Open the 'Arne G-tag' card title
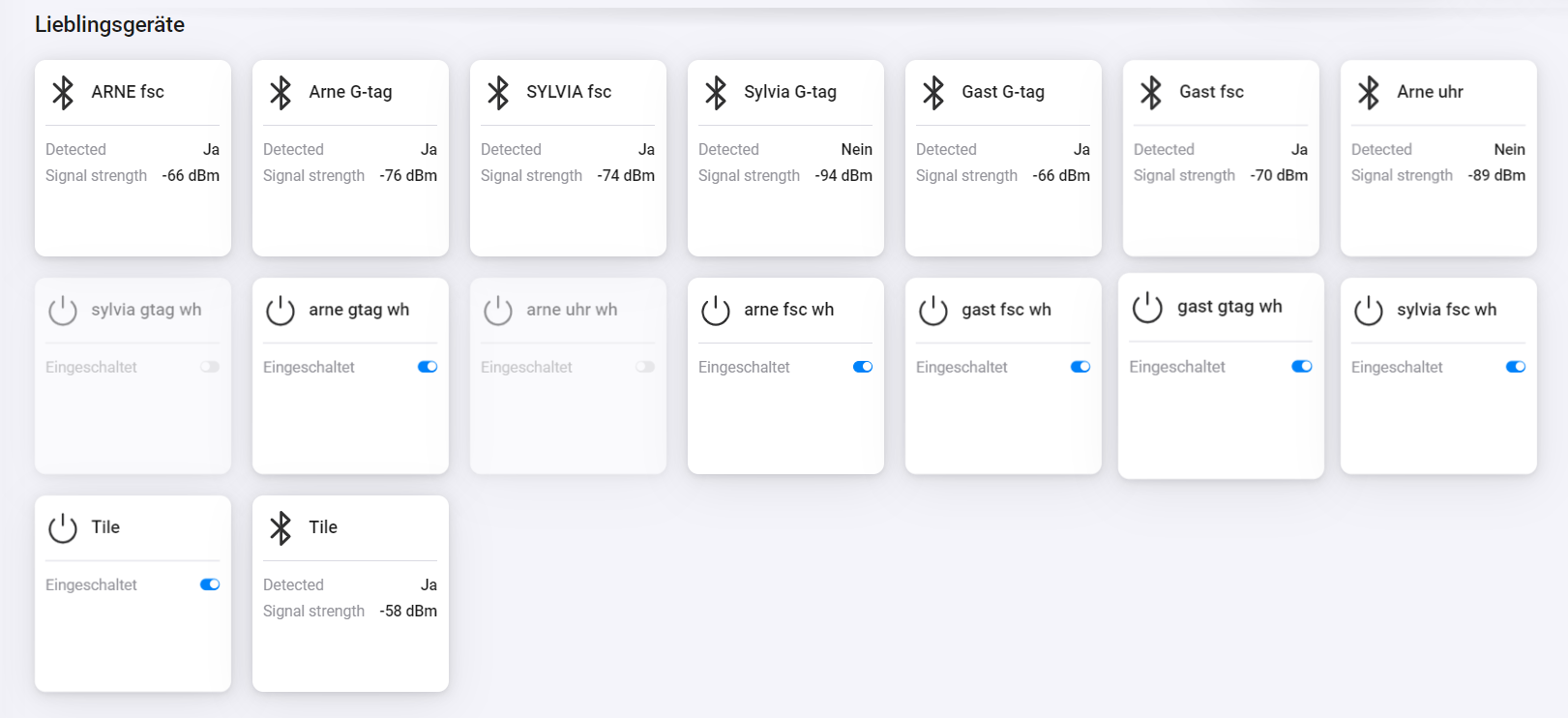 click(350, 92)
